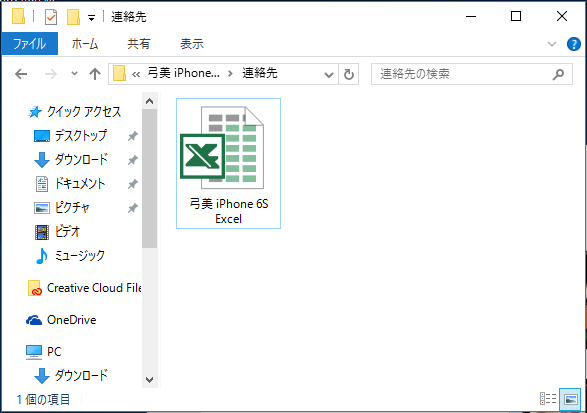Click the Properties icon in the quick access toolbar
The image size is (587, 413).
[x=51, y=17]
